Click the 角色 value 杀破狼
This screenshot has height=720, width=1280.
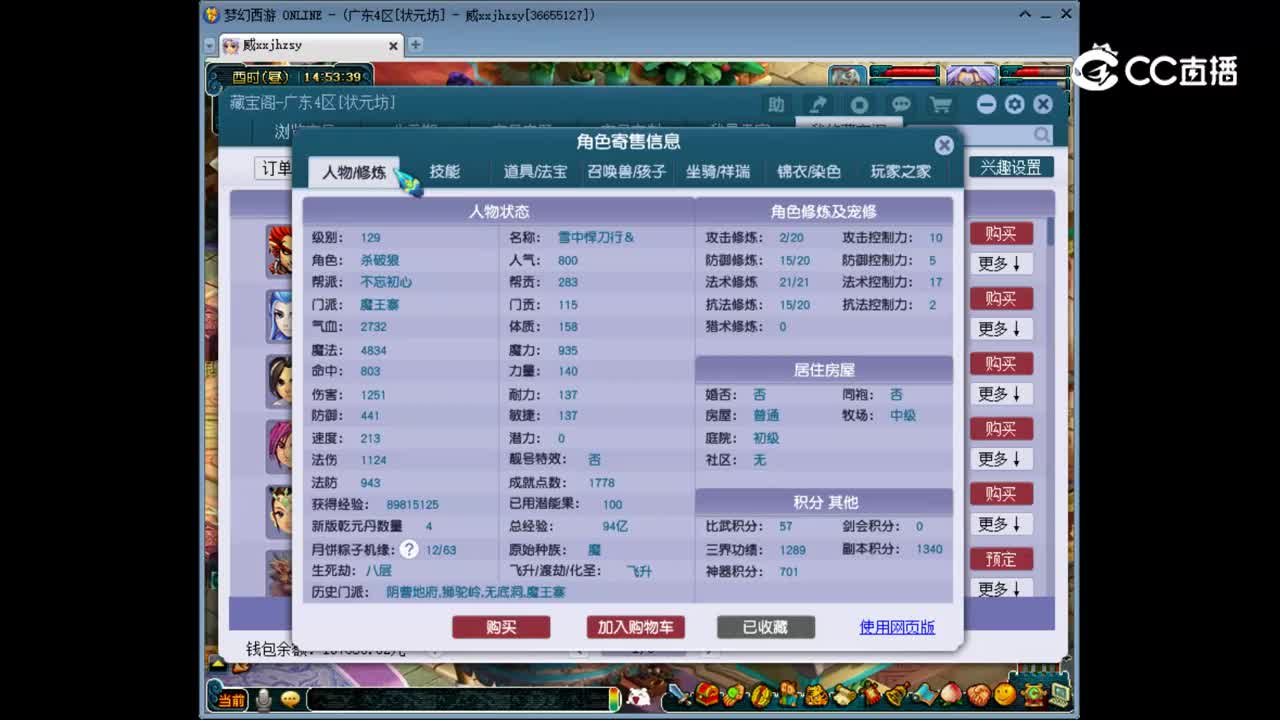(380, 260)
